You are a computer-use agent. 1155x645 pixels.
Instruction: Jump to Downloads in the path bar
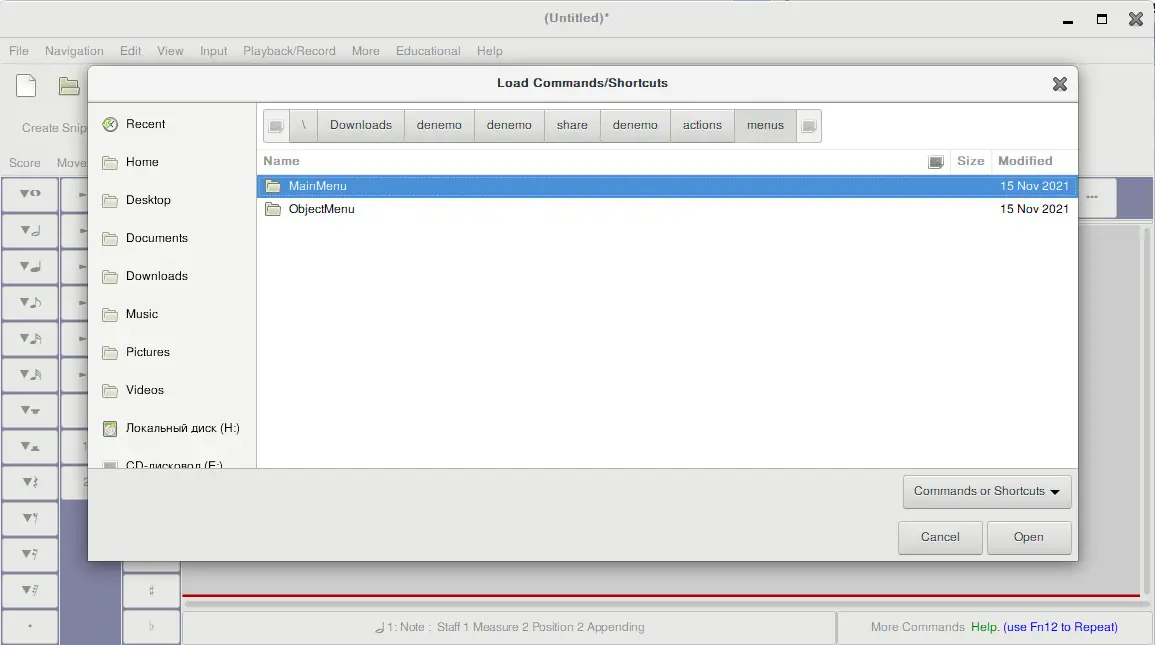361,126
